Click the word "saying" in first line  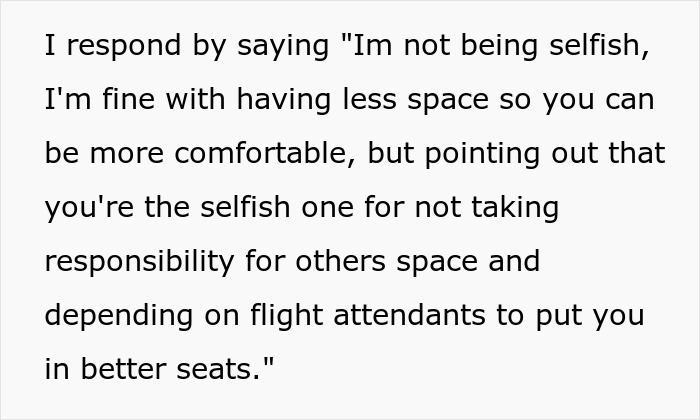(x=283, y=46)
